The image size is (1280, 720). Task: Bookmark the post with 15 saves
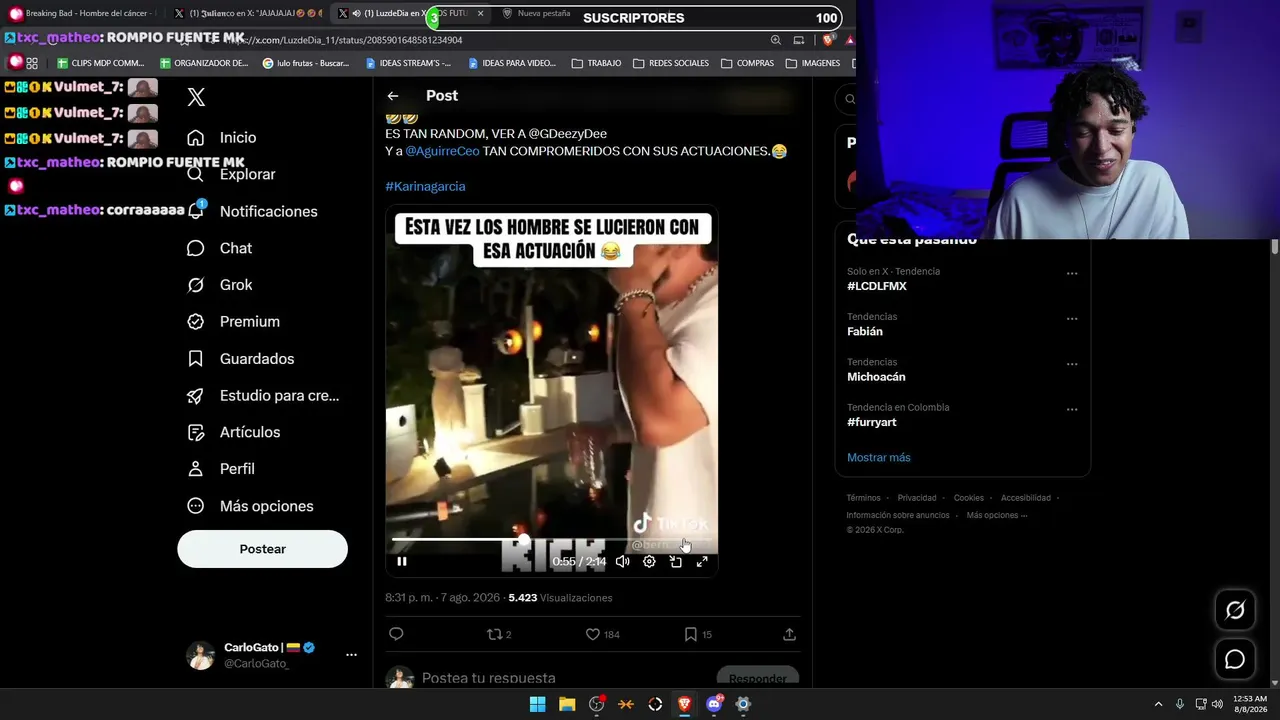pyautogui.click(x=698, y=634)
